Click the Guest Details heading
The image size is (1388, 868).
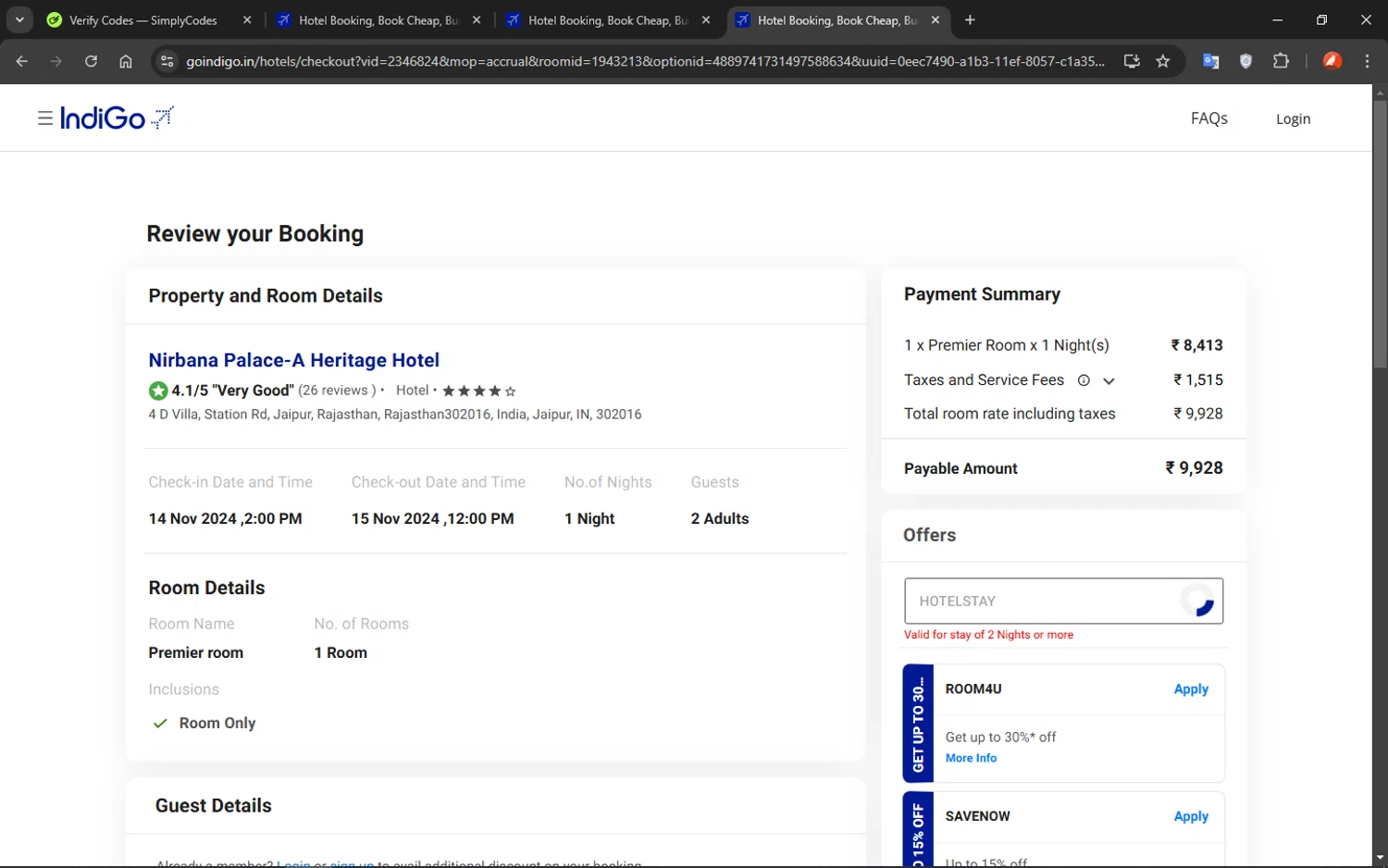coord(214,806)
